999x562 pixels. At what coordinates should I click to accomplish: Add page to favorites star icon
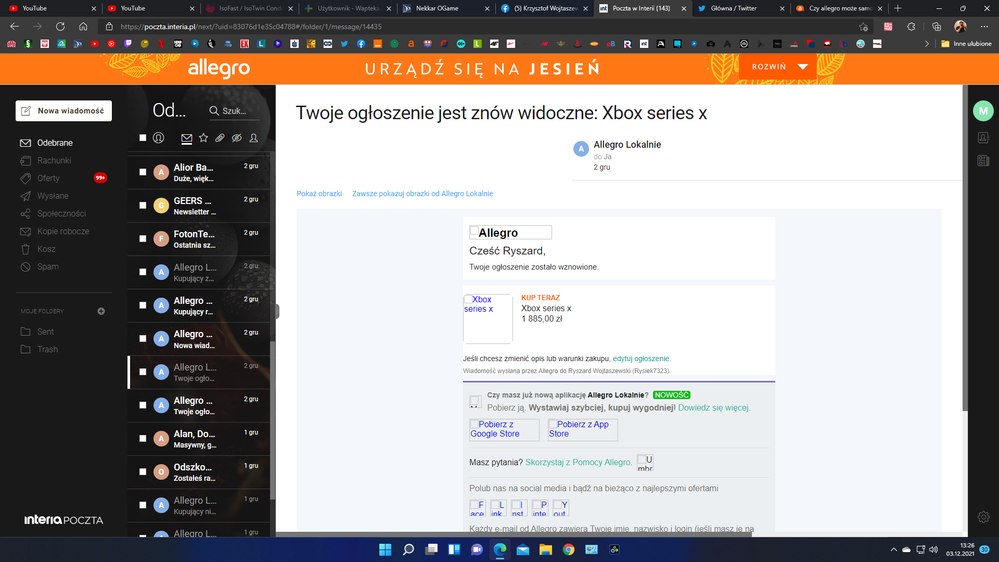point(863,27)
